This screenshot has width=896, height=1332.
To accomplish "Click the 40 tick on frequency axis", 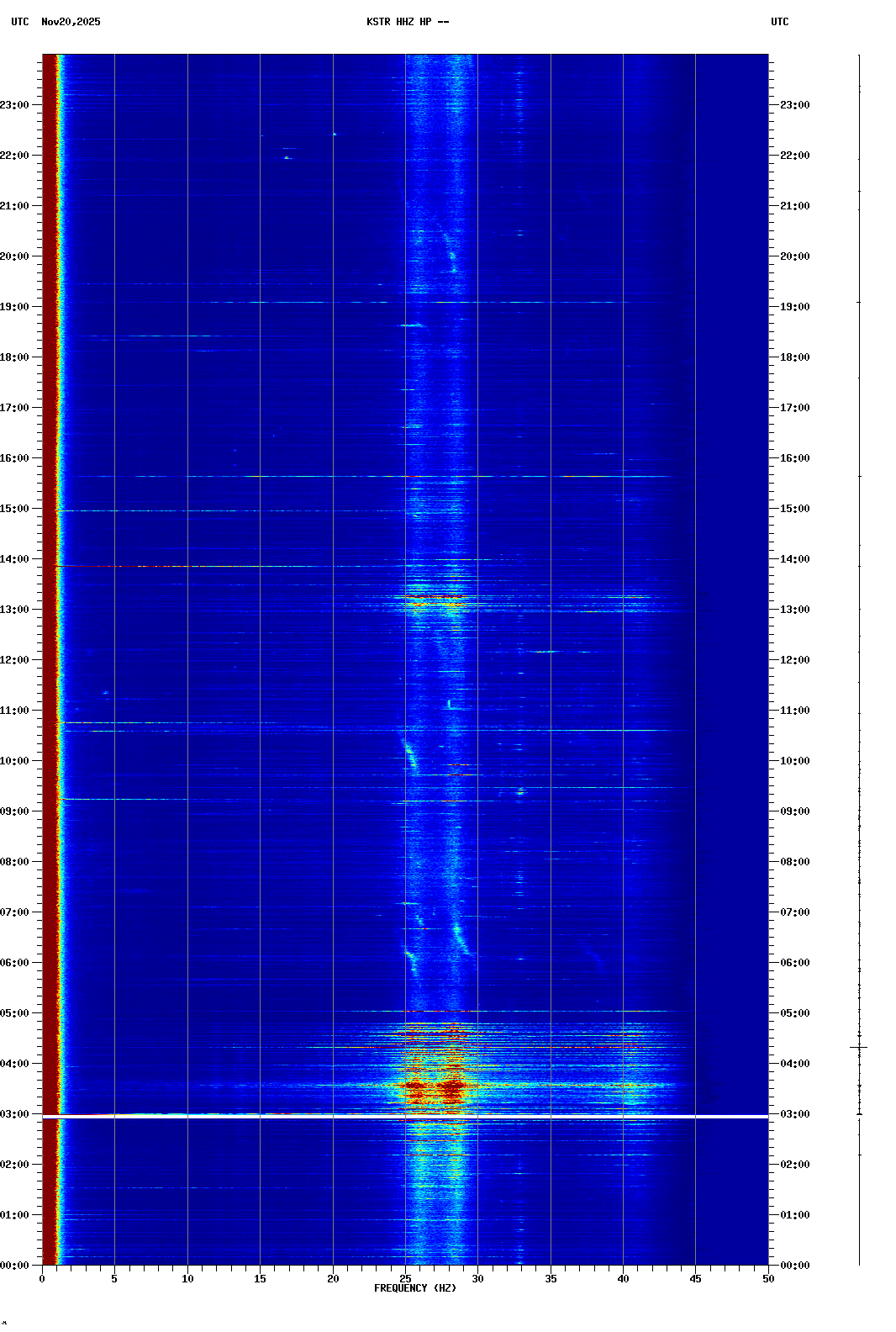I will tap(623, 1279).
